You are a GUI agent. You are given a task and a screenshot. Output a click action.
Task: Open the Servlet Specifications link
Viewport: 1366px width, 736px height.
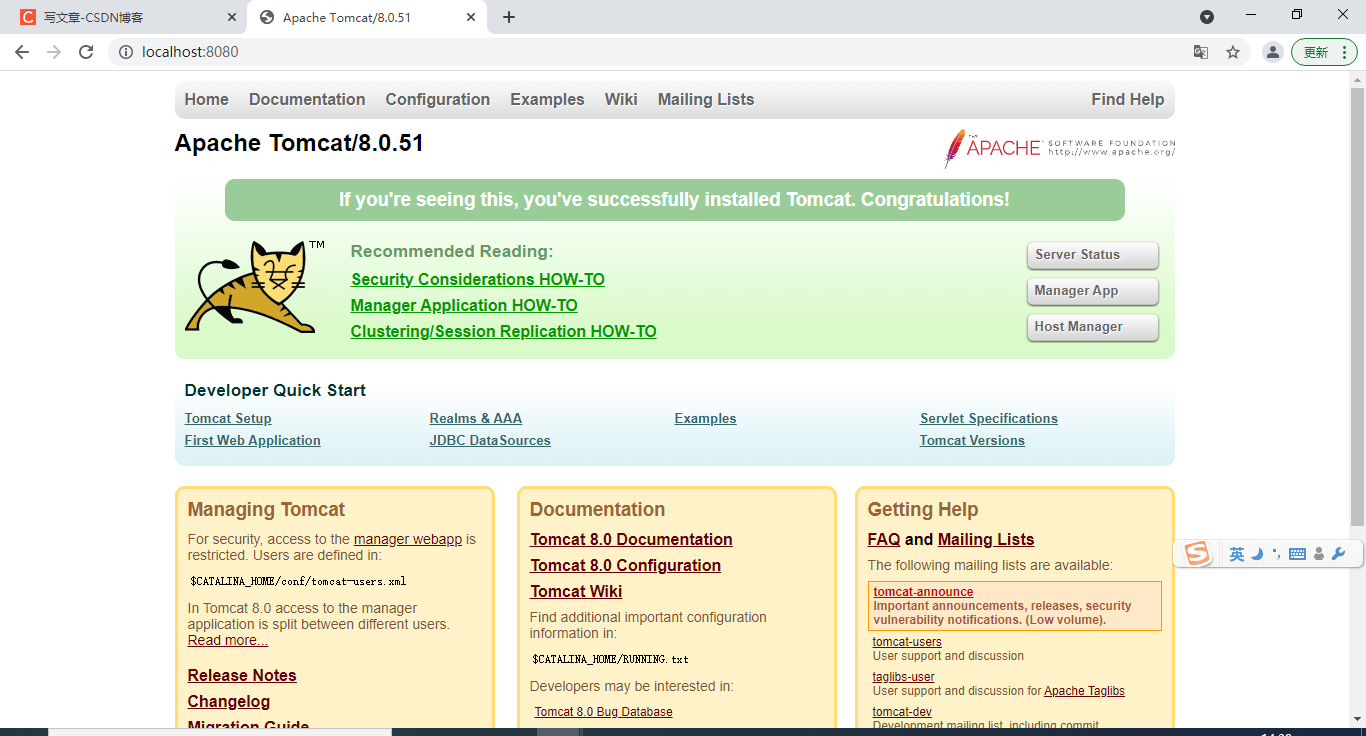point(989,419)
